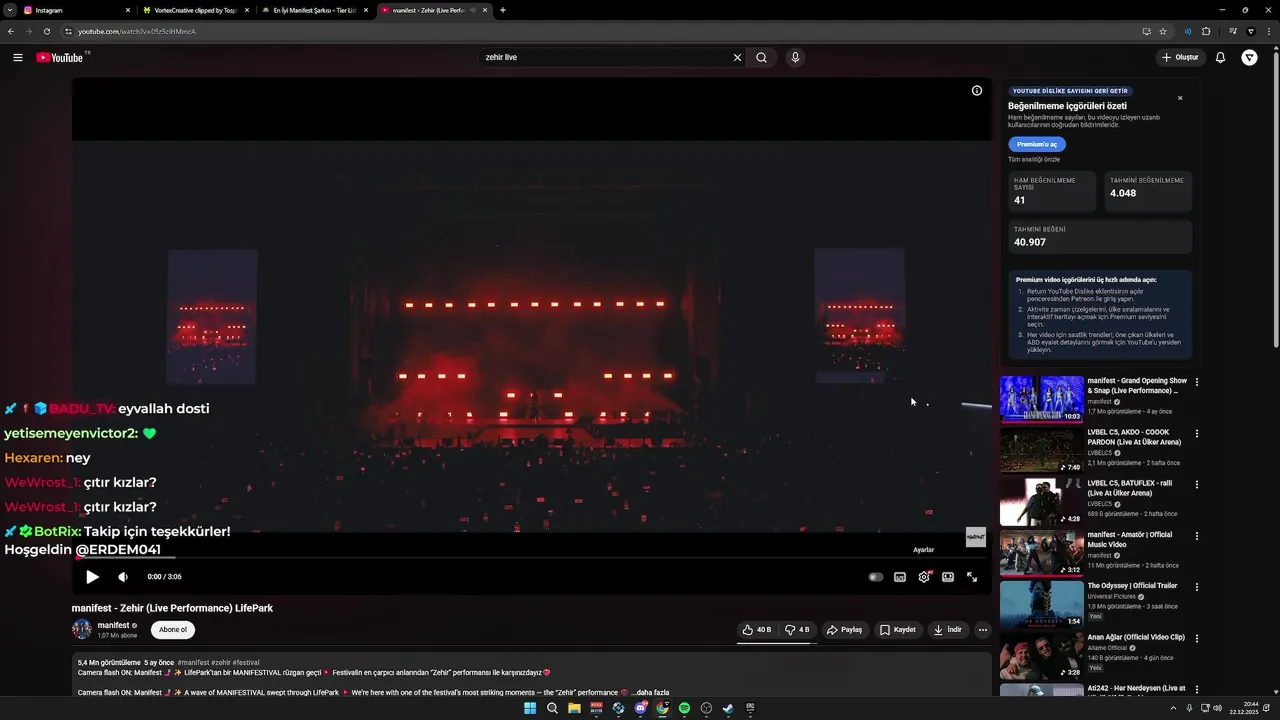Viewport: 1280px width, 720px height.
Task: Open the tab search dropdown arrow
Action: [x=9, y=10]
